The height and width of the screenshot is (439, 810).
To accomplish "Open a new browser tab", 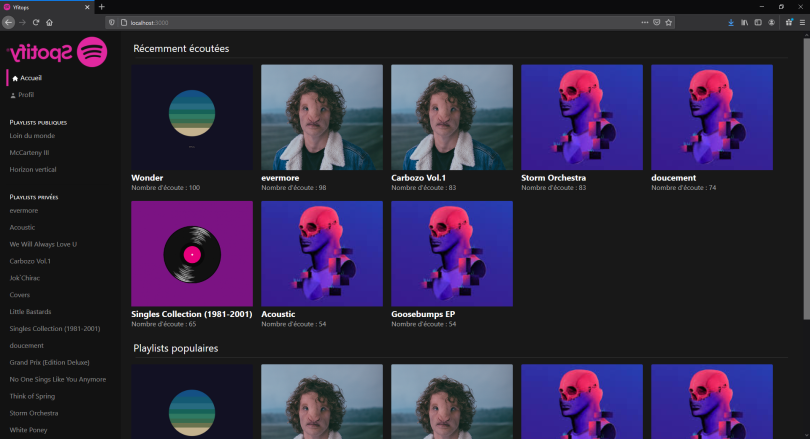I will (x=101, y=7).
